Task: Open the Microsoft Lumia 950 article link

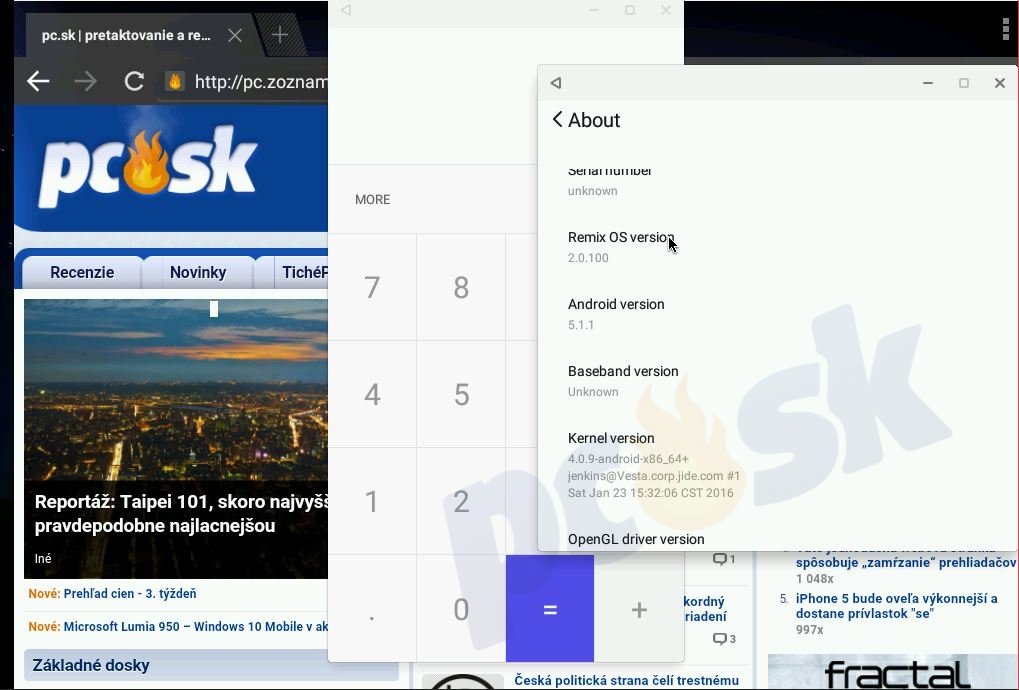Action: pos(196,626)
